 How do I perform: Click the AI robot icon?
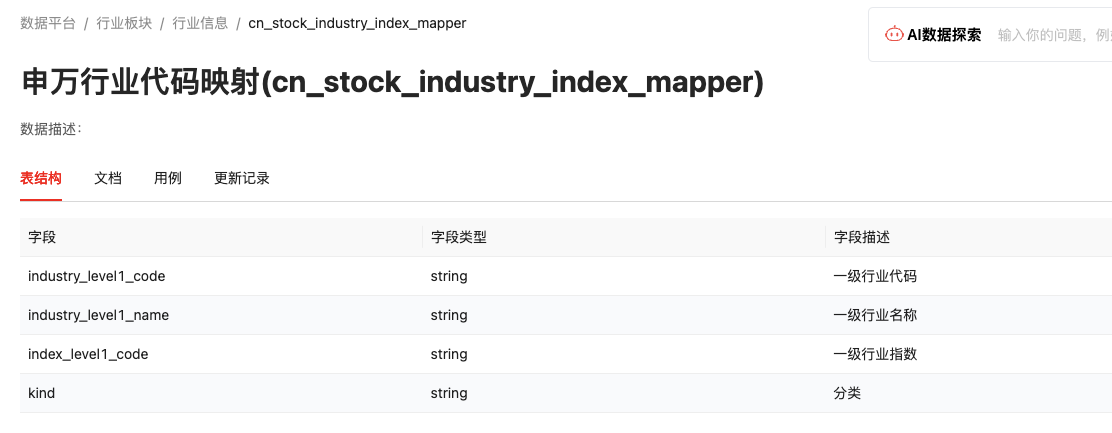[x=894, y=34]
